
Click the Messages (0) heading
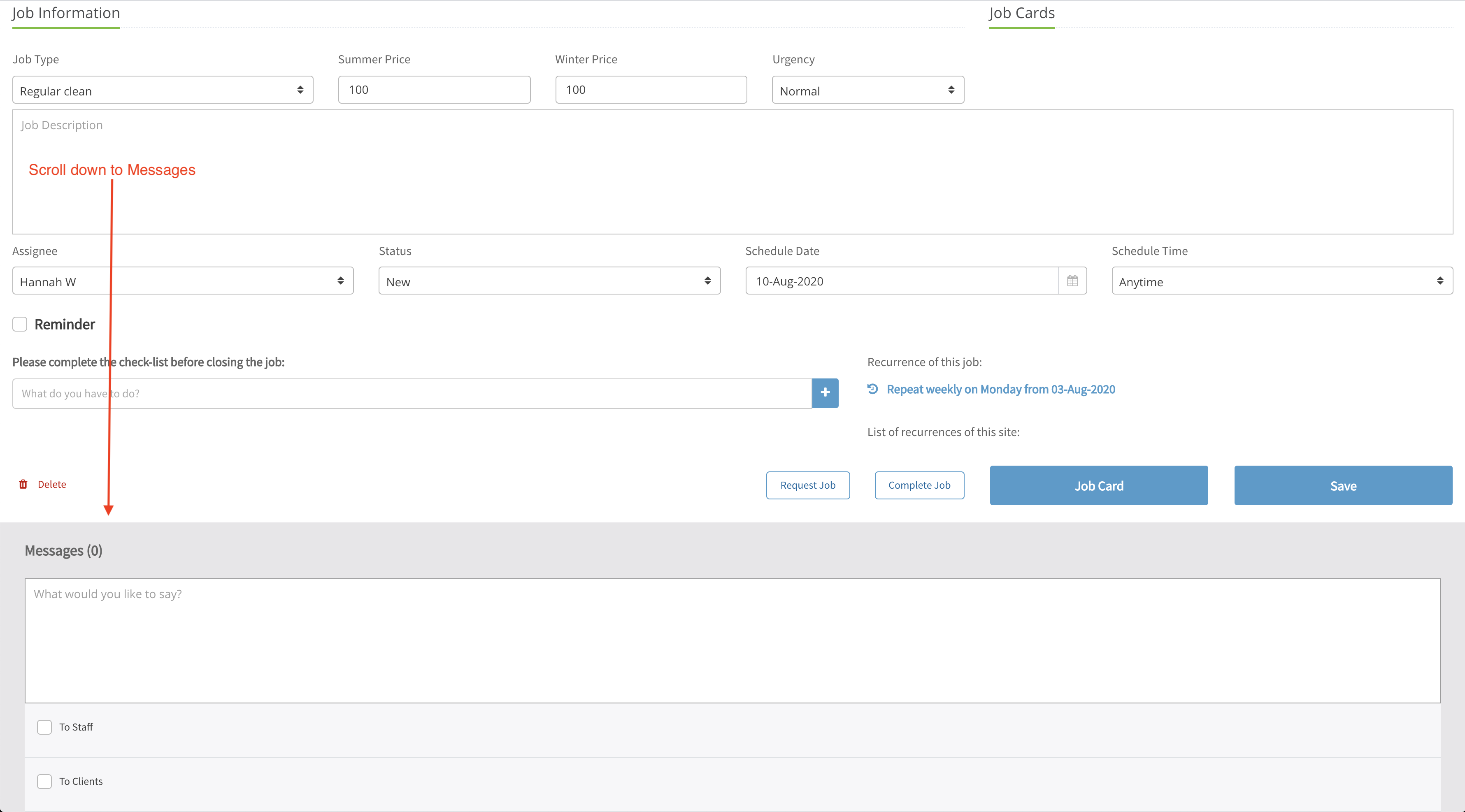(x=64, y=551)
